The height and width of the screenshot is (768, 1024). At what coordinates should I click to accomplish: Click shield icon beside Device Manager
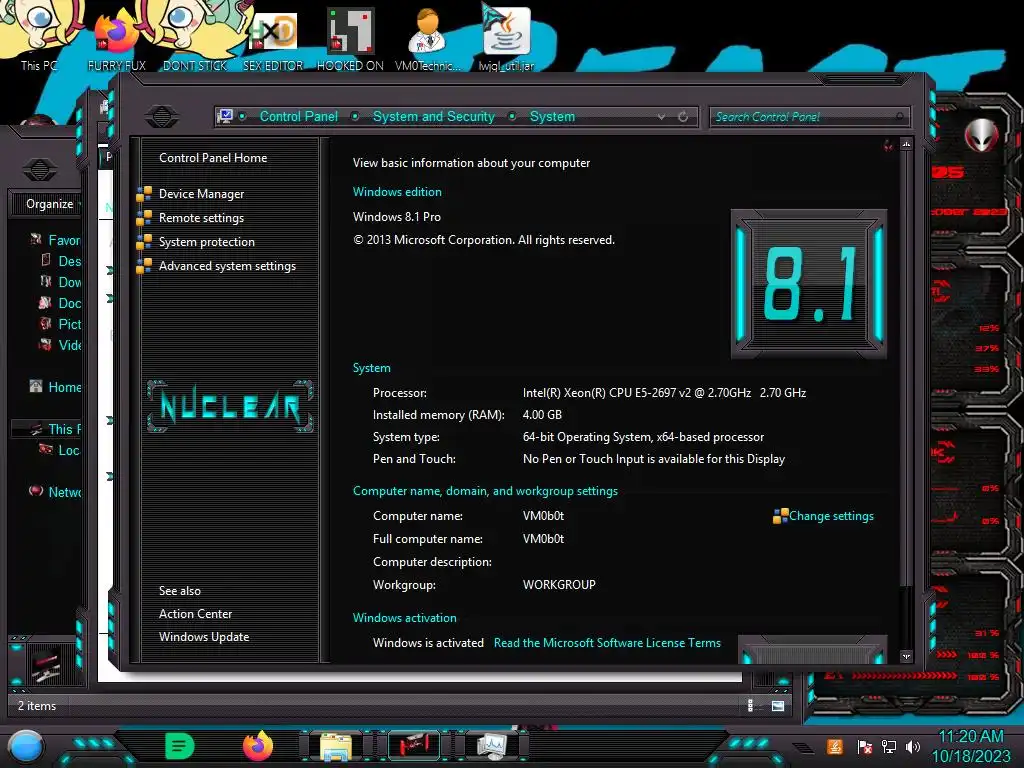(144, 194)
